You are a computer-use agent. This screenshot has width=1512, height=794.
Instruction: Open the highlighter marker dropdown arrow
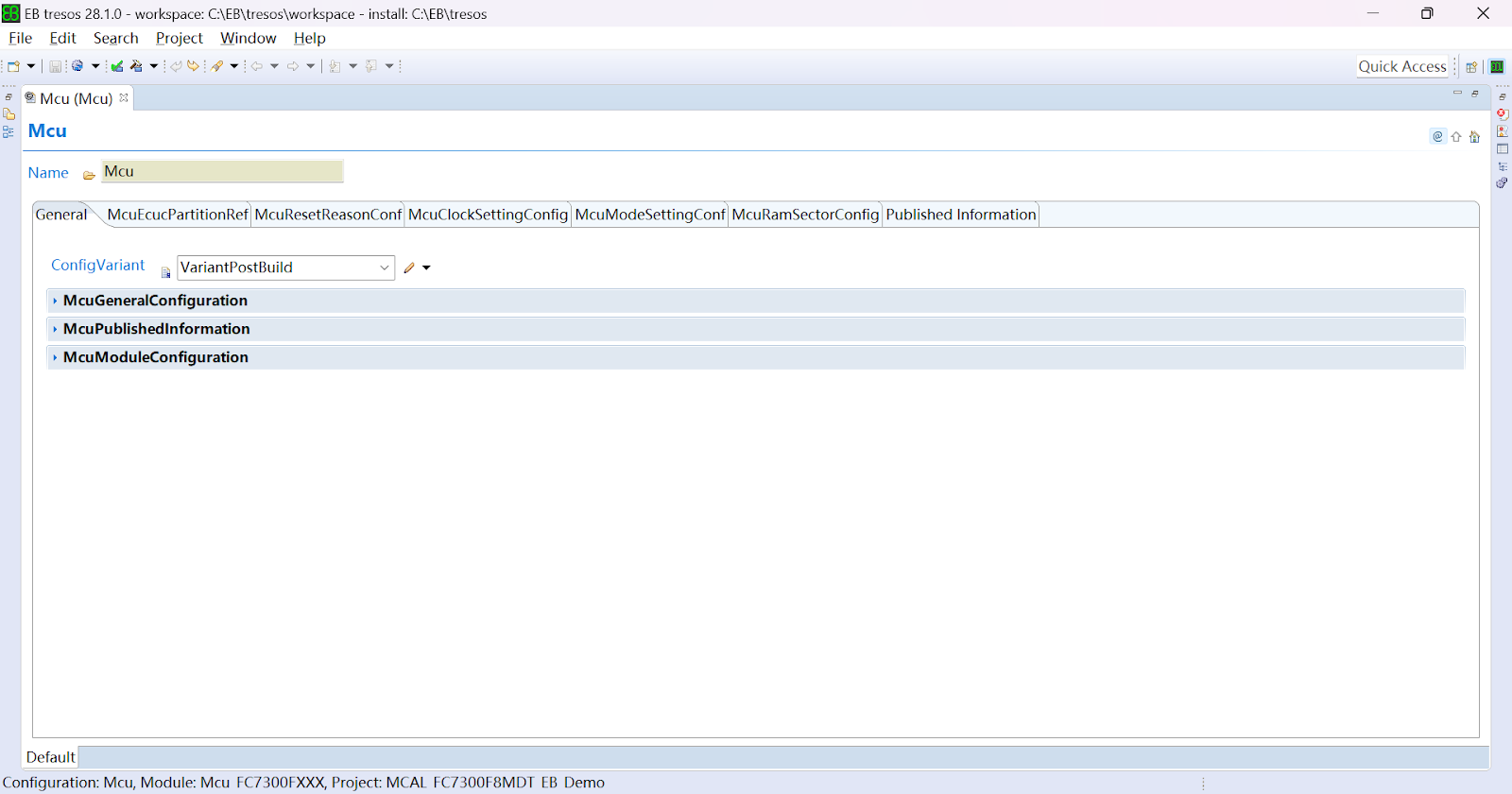234,66
